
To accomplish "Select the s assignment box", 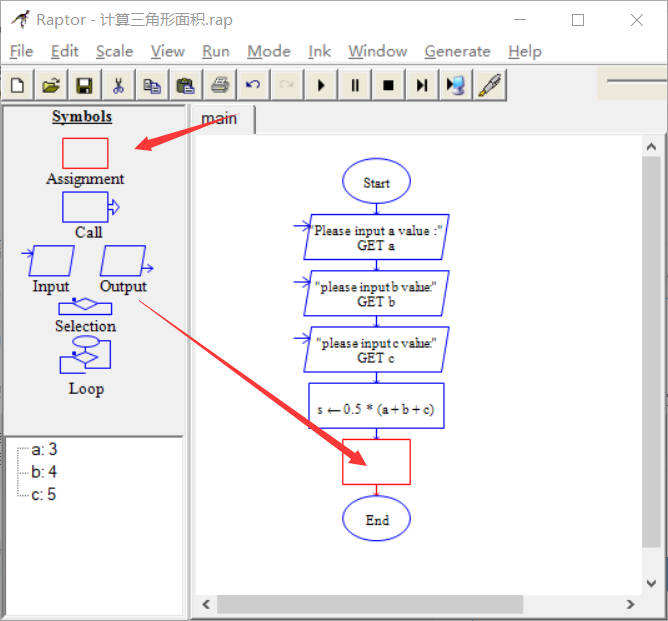I will point(376,406).
